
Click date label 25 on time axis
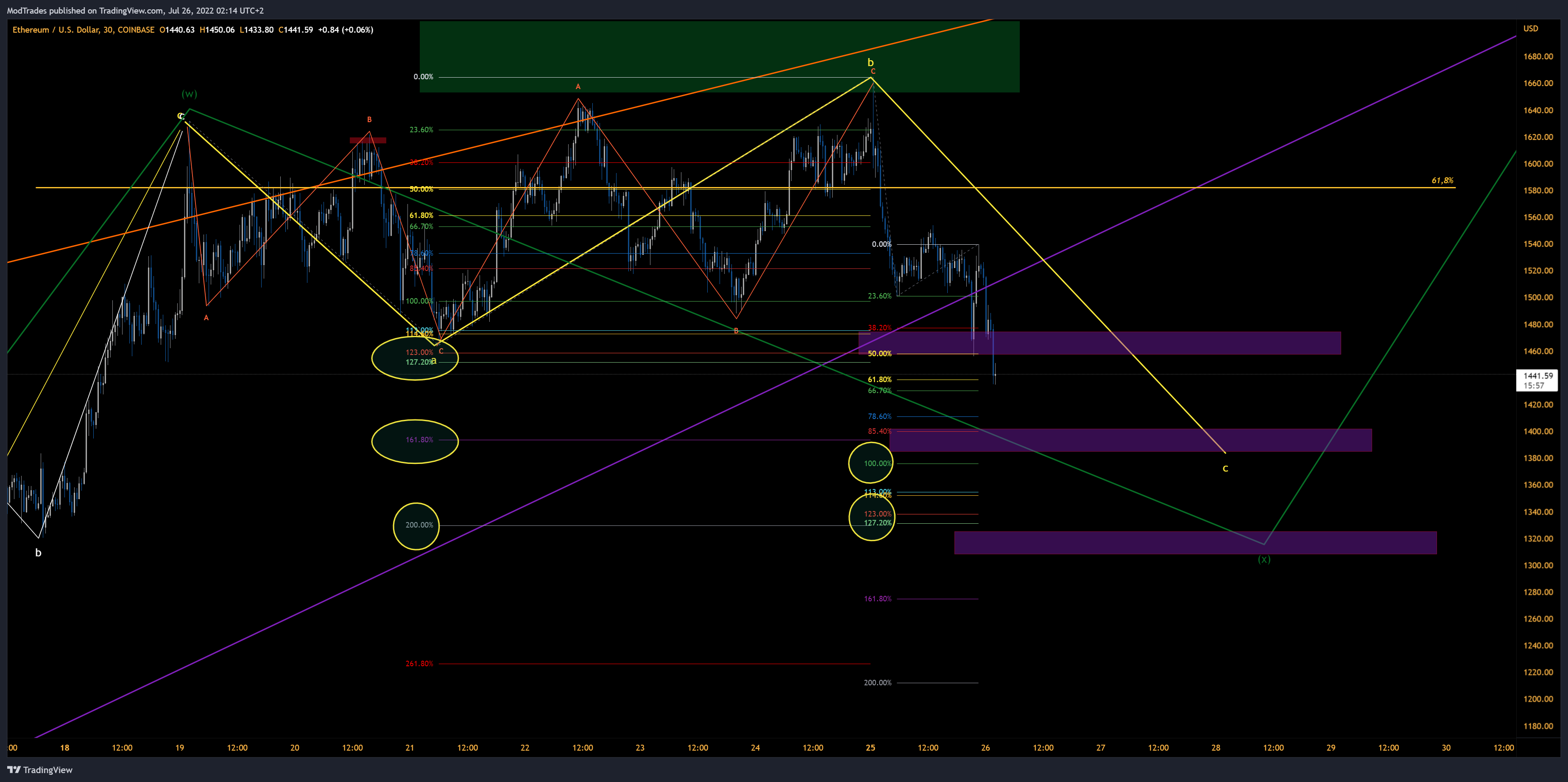pyautogui.click(x=870, y=748)
